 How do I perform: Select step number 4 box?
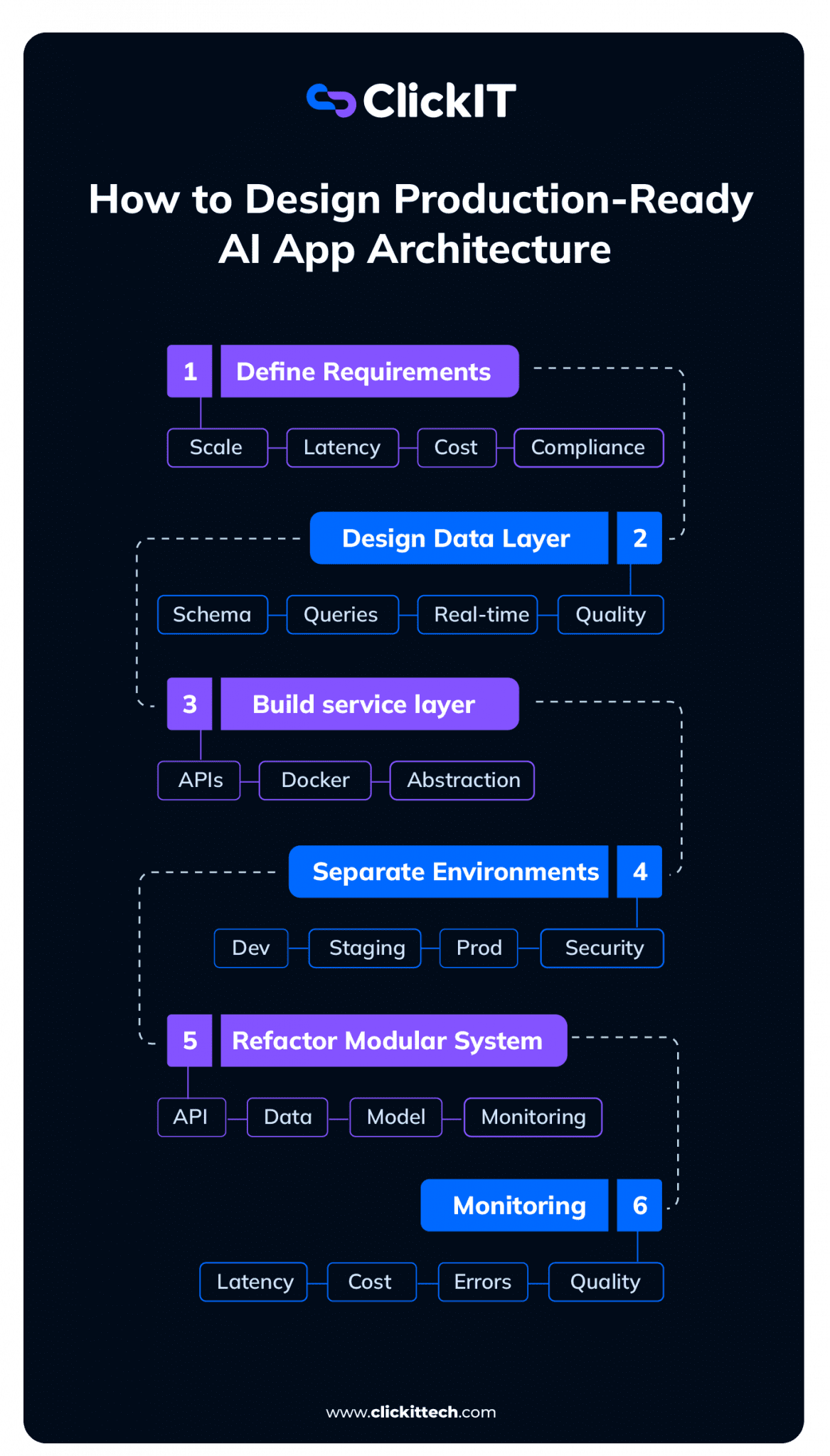639,872
